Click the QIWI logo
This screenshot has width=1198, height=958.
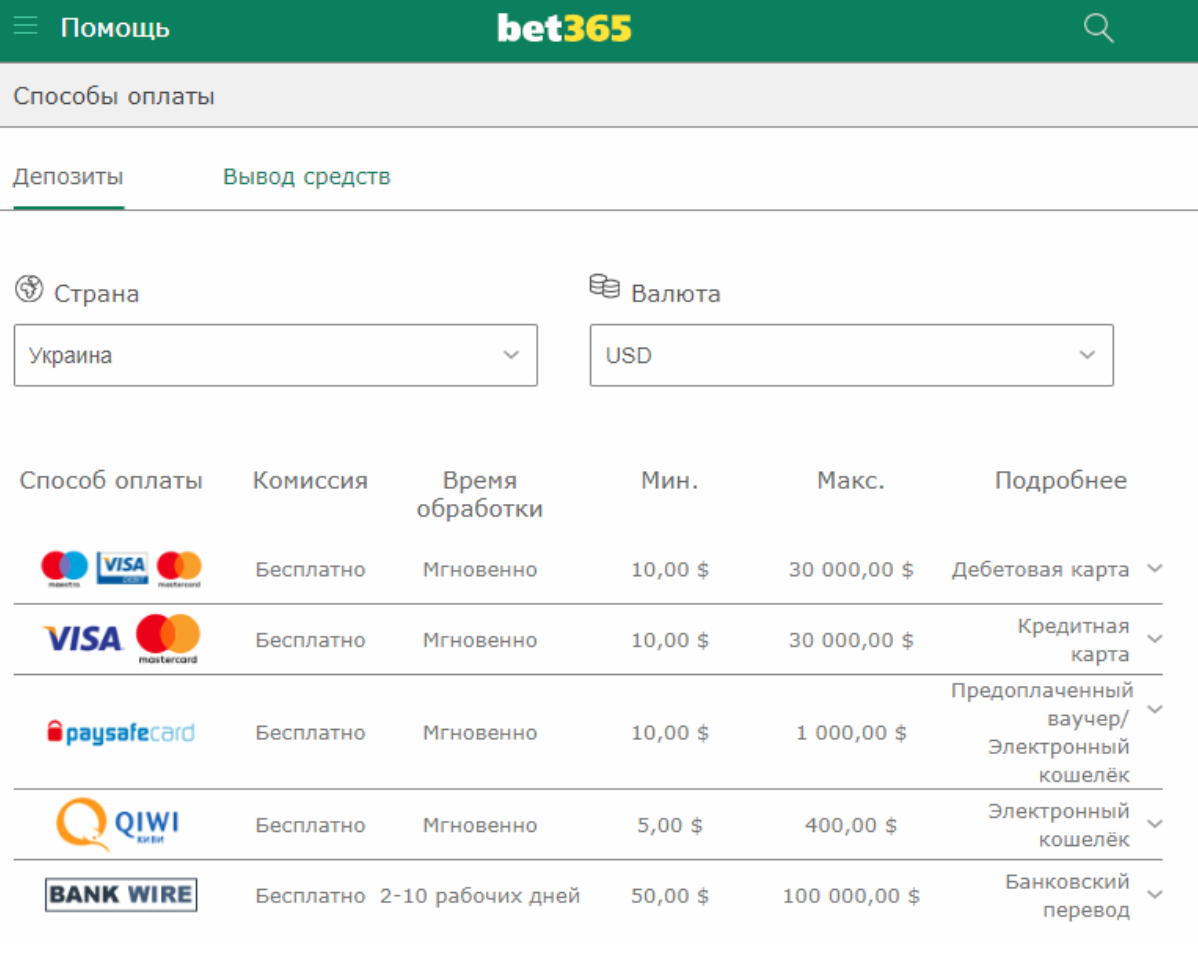[118, 824]
